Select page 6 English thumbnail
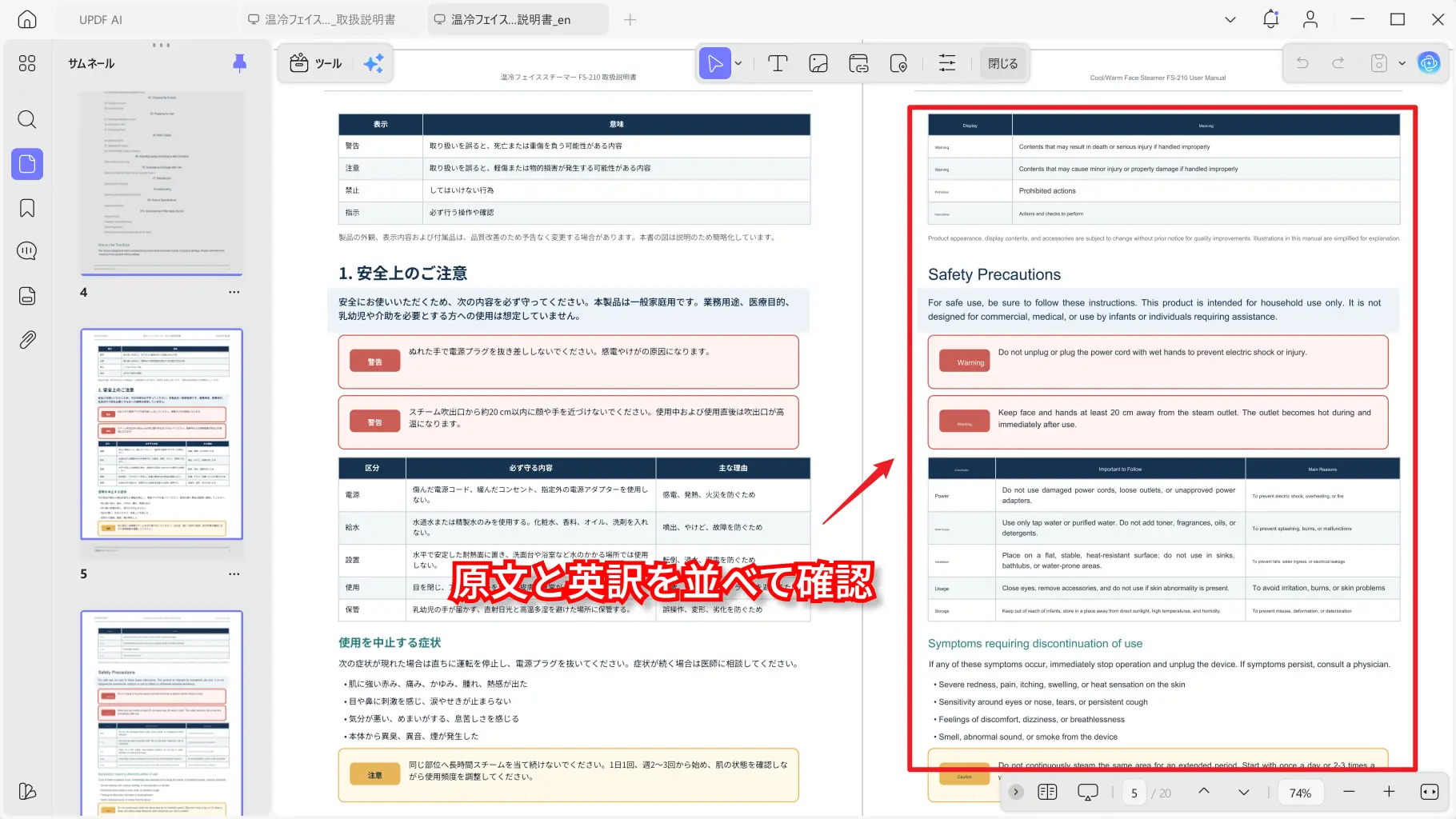The image size is (1456, 819). [162, 713]
